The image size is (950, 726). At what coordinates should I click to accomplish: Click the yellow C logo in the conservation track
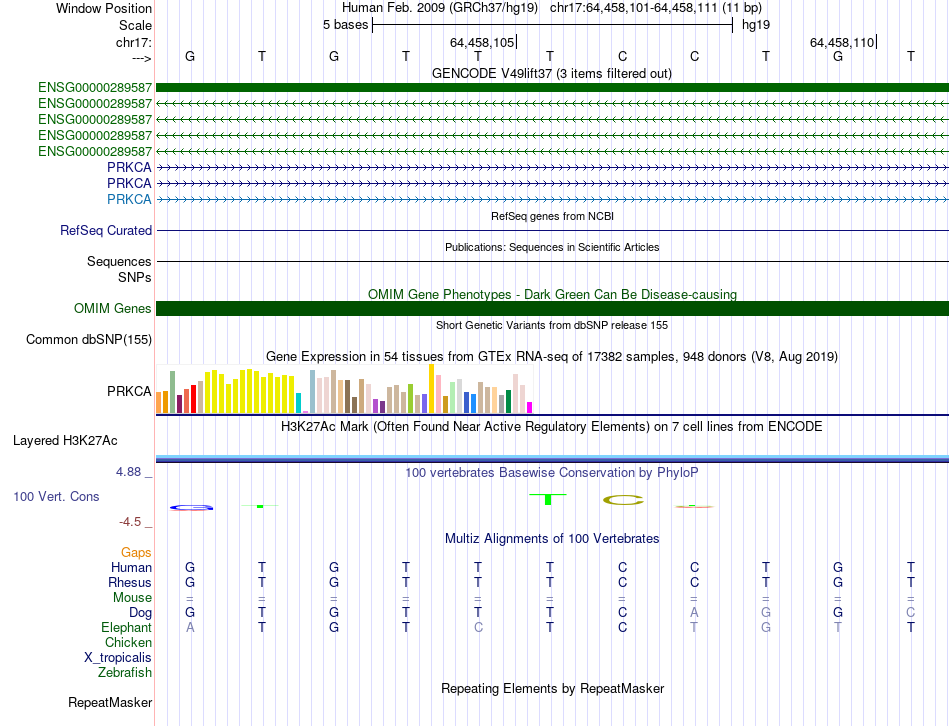pyautogui.click(x=623, y=500)
